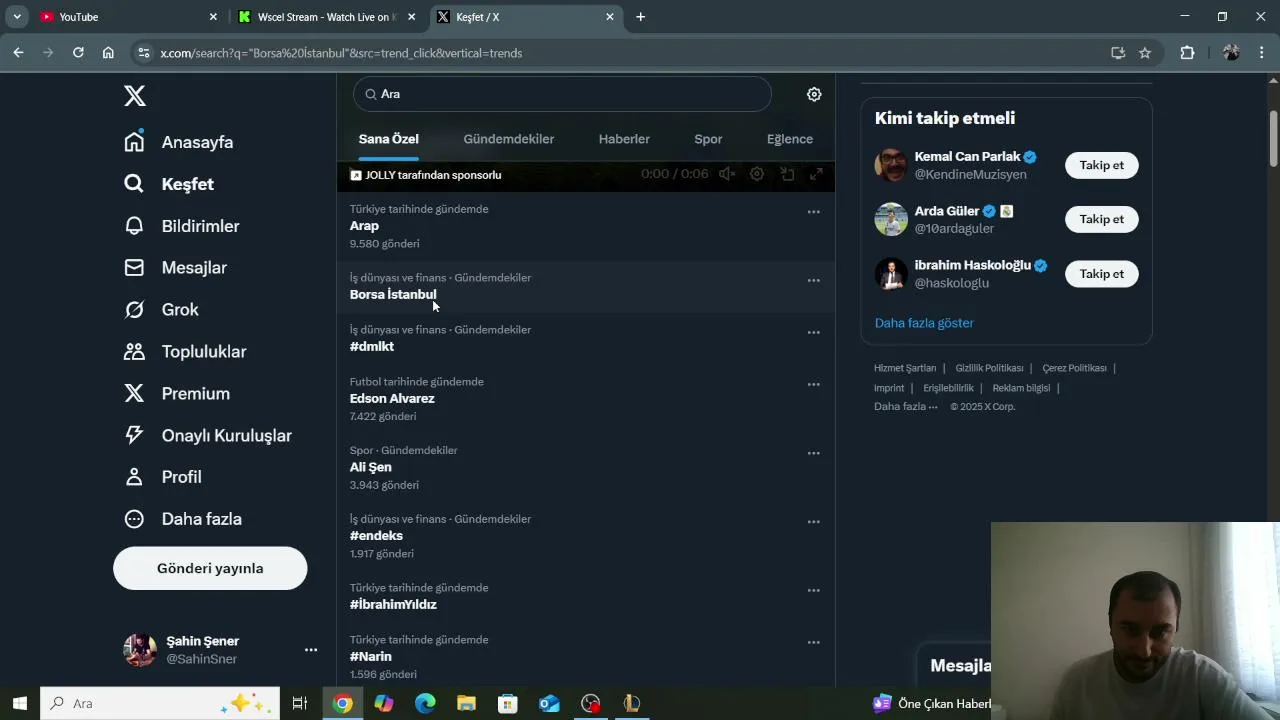This screenshot has height=720, width=1280.
Task: Switch to Sana Özel tab
Action: coord(389,139)
